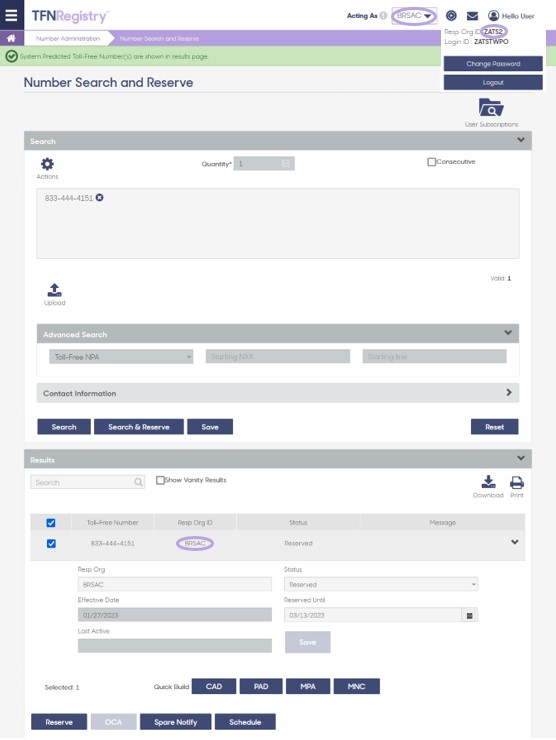556x740 pixels.
Task: Click the Actions gear icon
Action: 47,164
